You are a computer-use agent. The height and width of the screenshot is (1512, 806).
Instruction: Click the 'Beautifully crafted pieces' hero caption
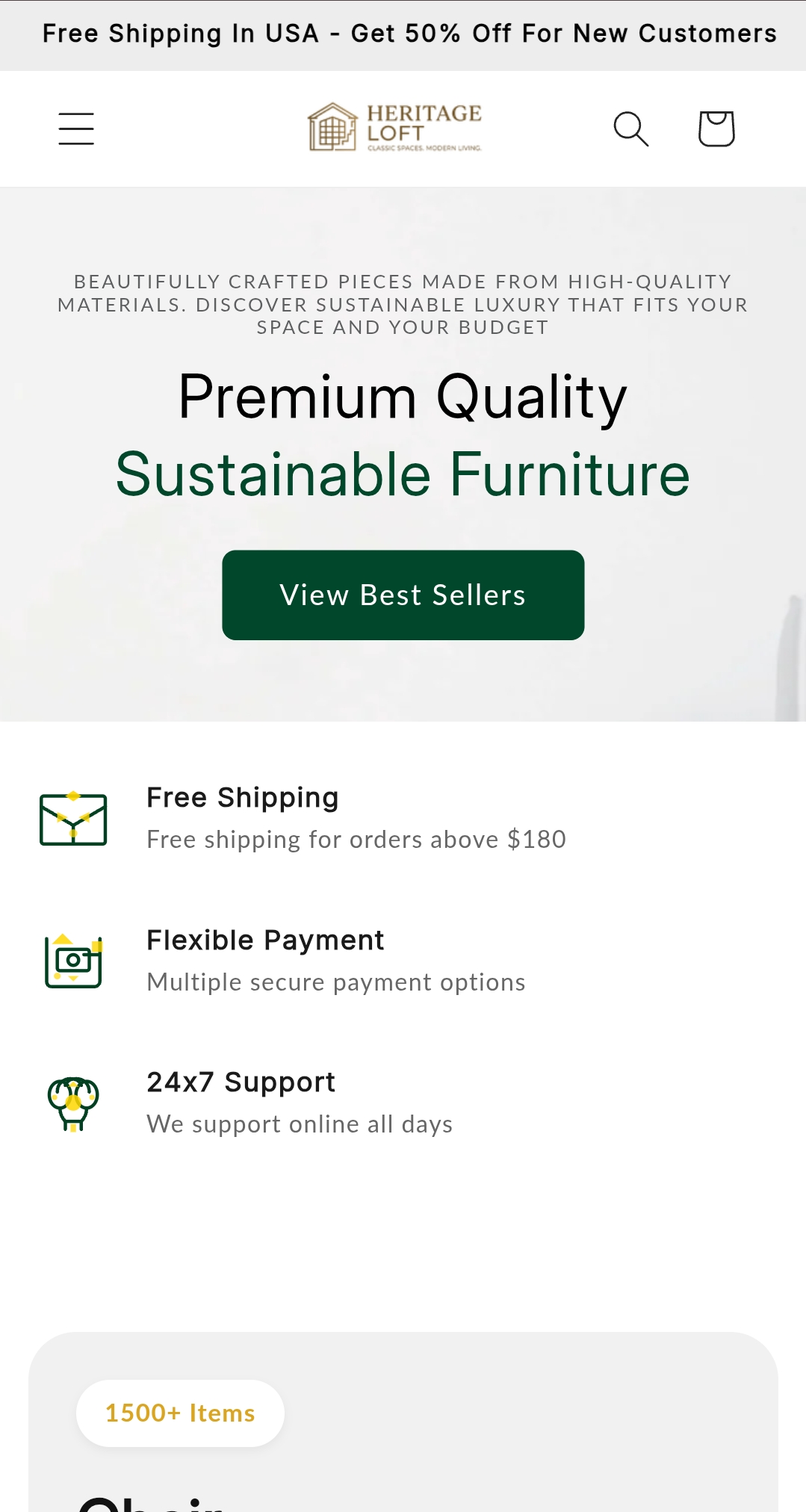[x=403, y=305]
